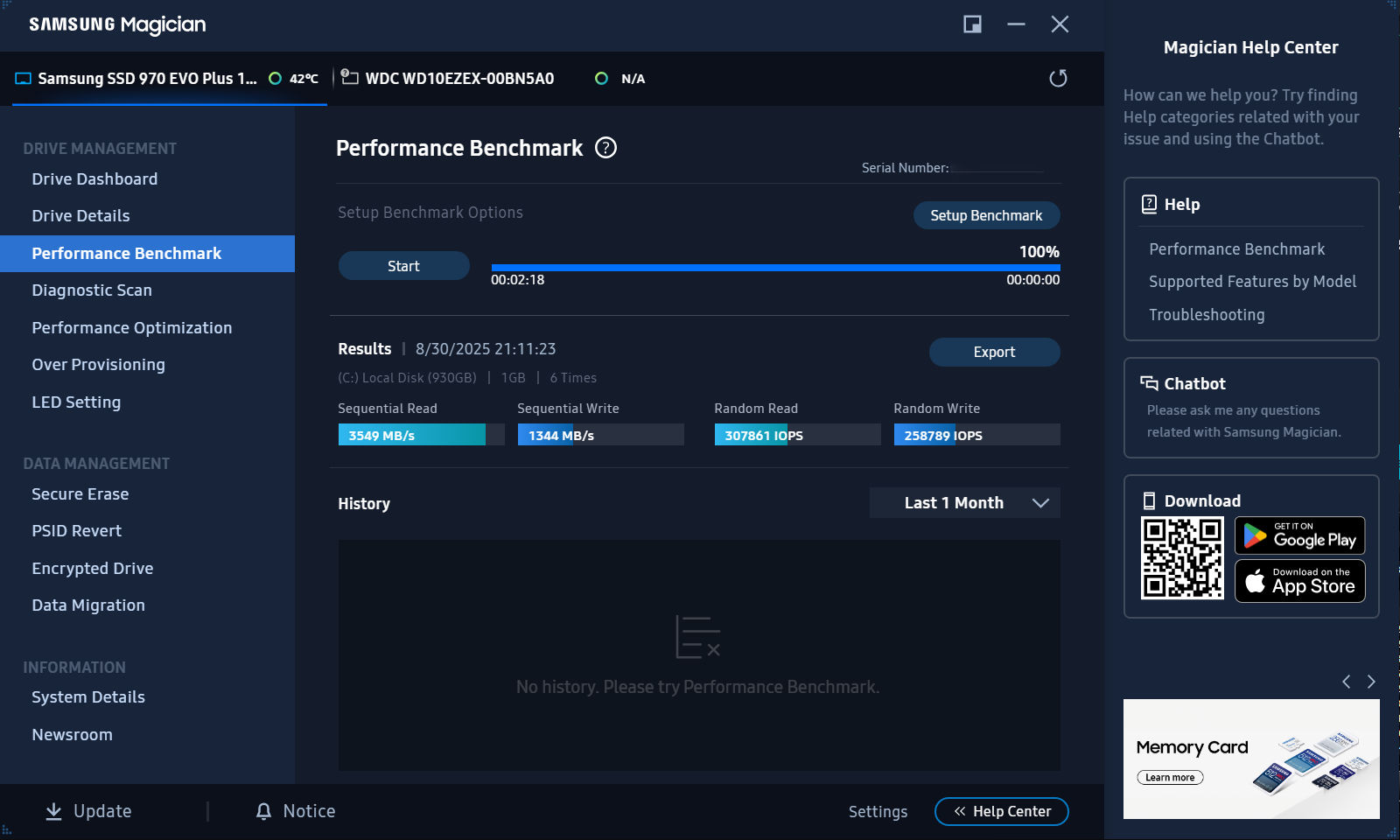The height and width of the screenshot is (840, 1400).
Task: Click the Learn more button on Memory Card banner
Action: [x=1170, y=777]
